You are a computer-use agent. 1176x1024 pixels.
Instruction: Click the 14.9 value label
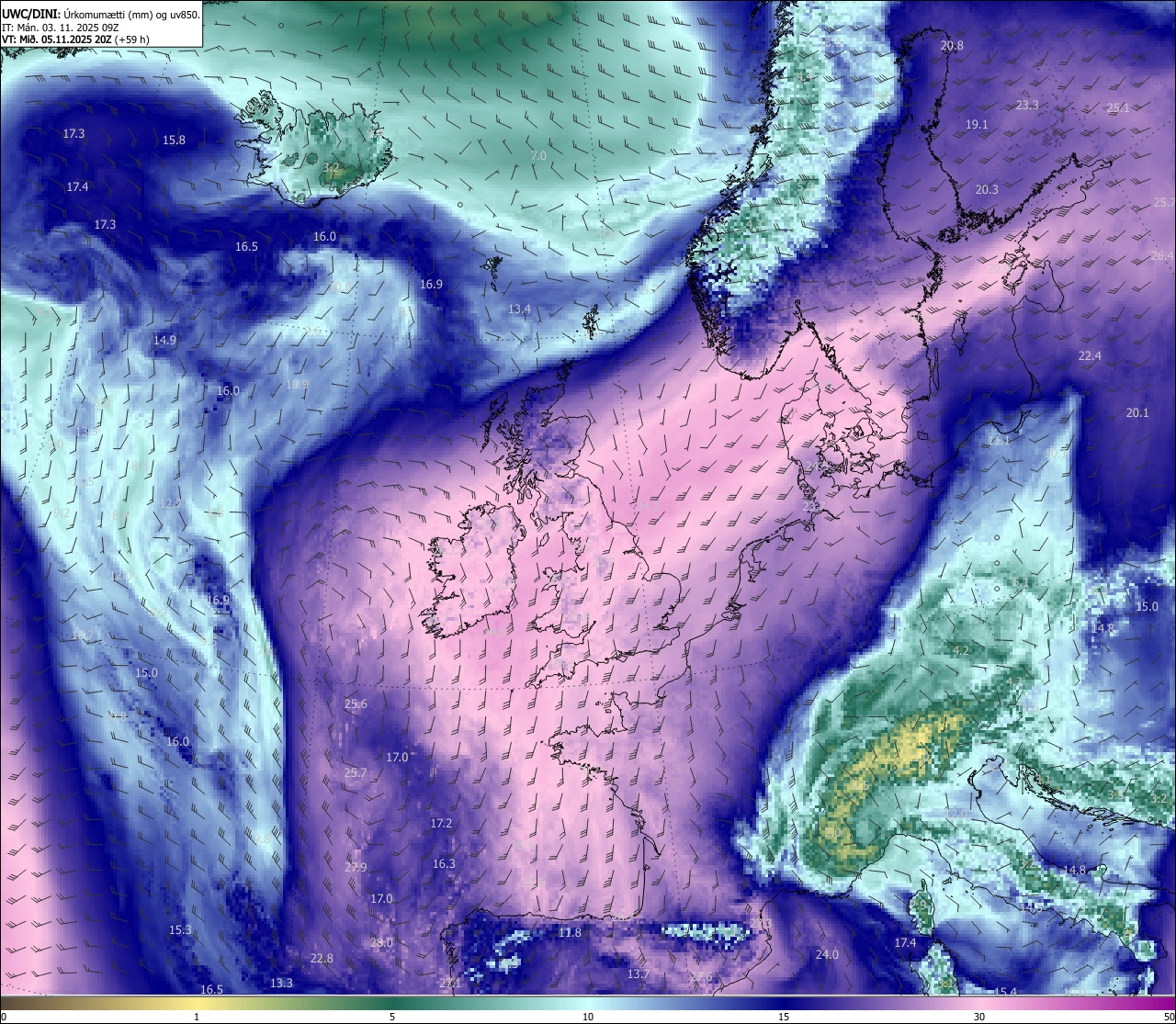coord(164,340)
